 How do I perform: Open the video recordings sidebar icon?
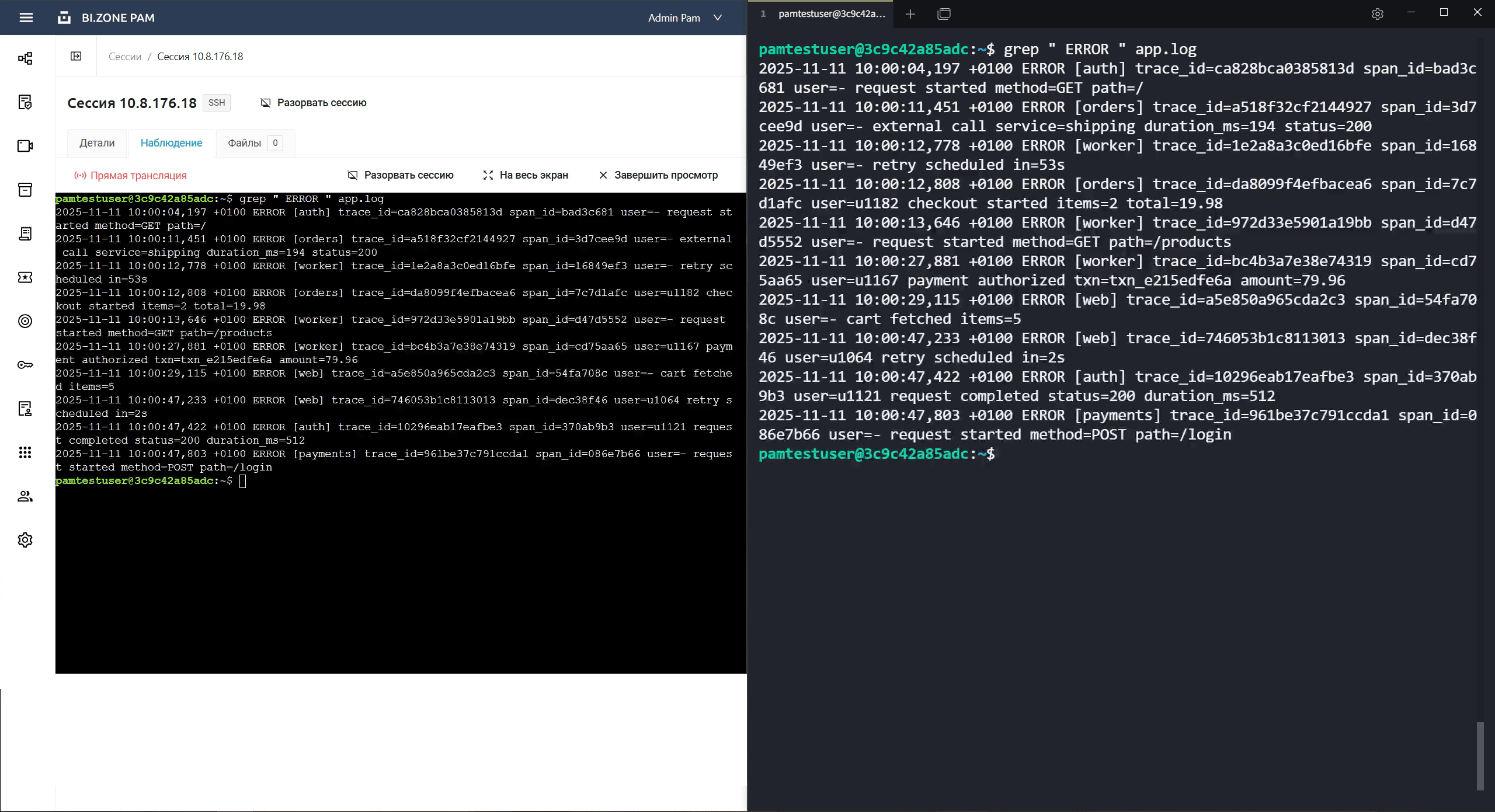tap(25, 146)
